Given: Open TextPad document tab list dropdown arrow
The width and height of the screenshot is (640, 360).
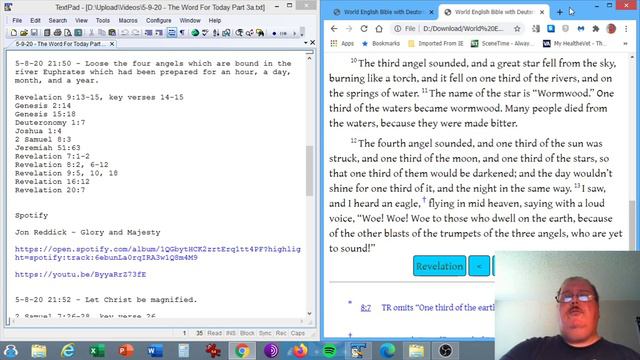Looking at the screenshot, I should pyautogui.click(x=306, y=43).
